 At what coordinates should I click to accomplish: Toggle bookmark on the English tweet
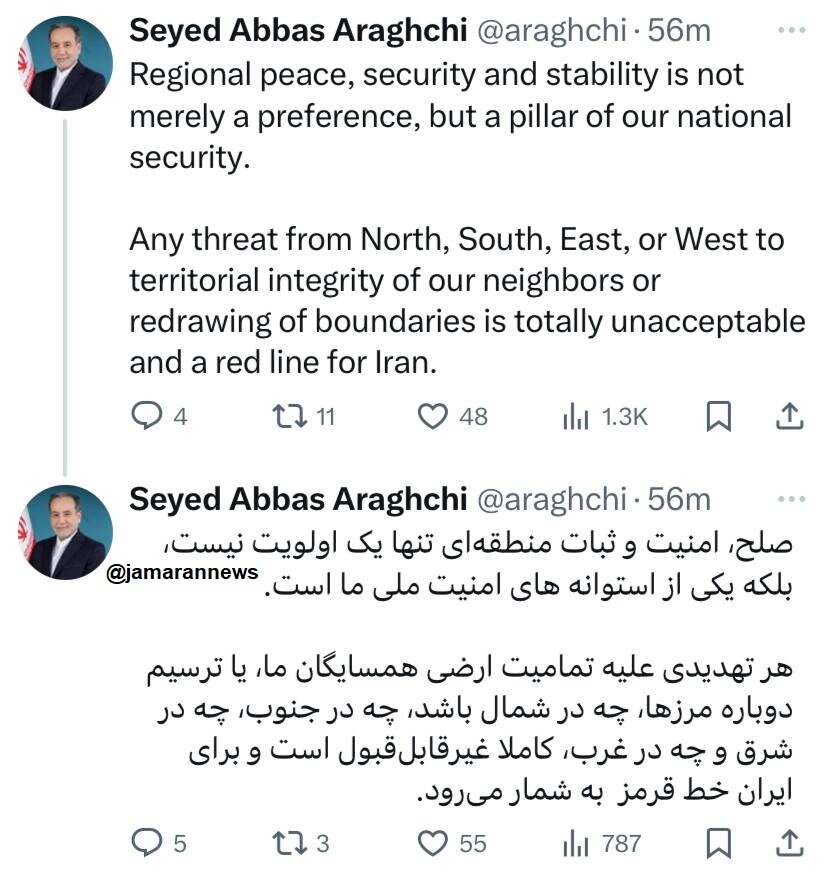click(x=718, y=418)
